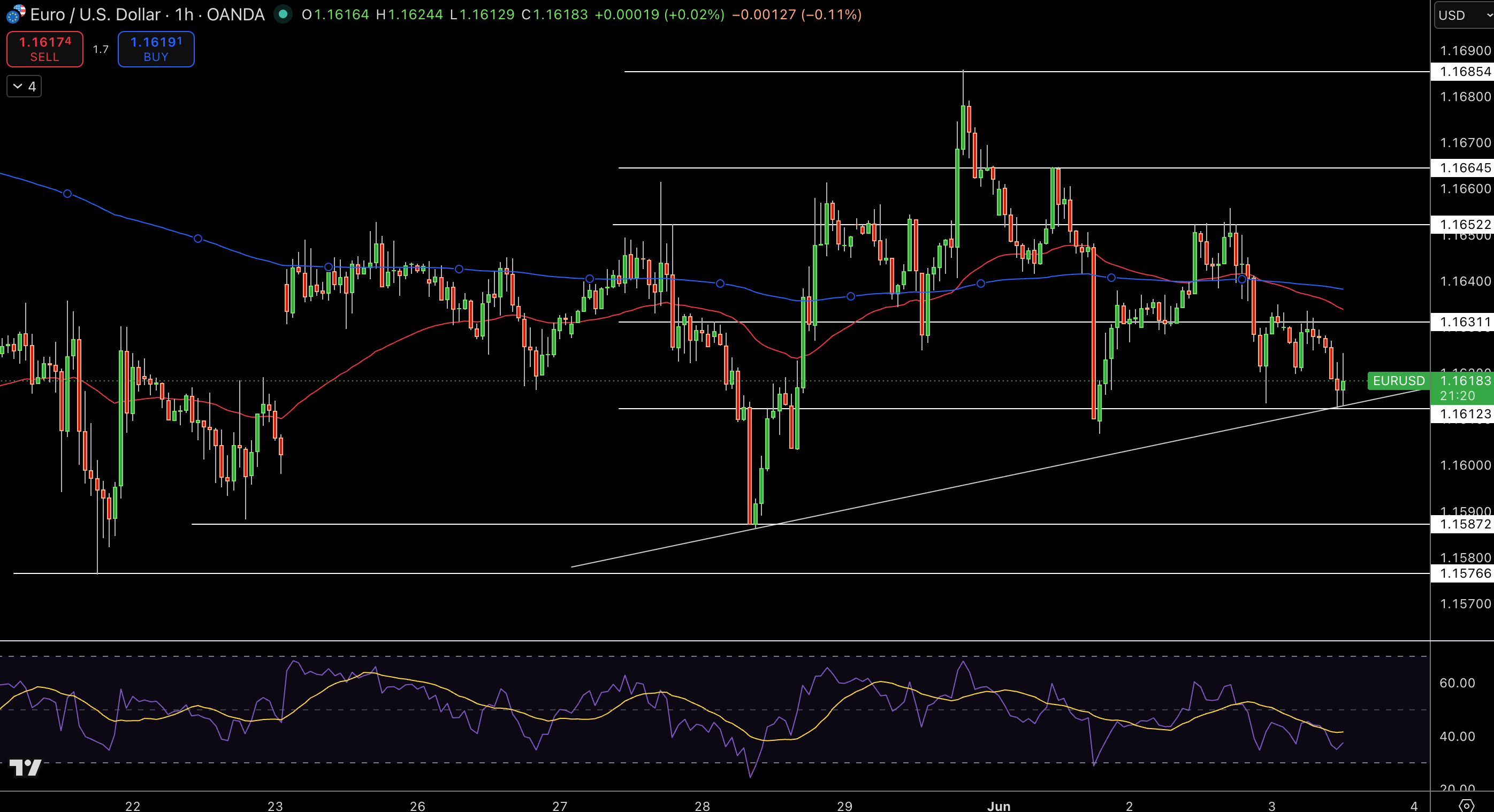Select the 1.16311 horizontal line price label

(1462, 321)
